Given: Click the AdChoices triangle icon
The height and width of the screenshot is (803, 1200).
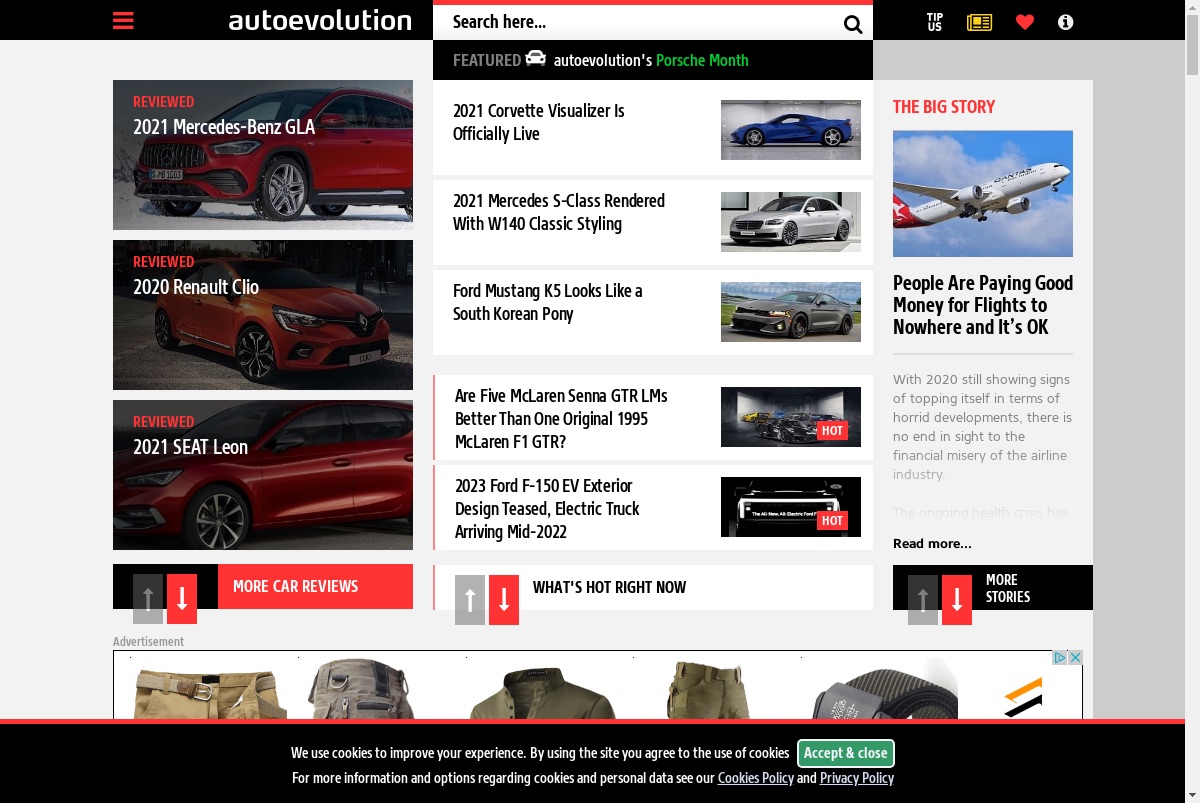Looking at the screenshot, I should click(x=1060, y=657).
